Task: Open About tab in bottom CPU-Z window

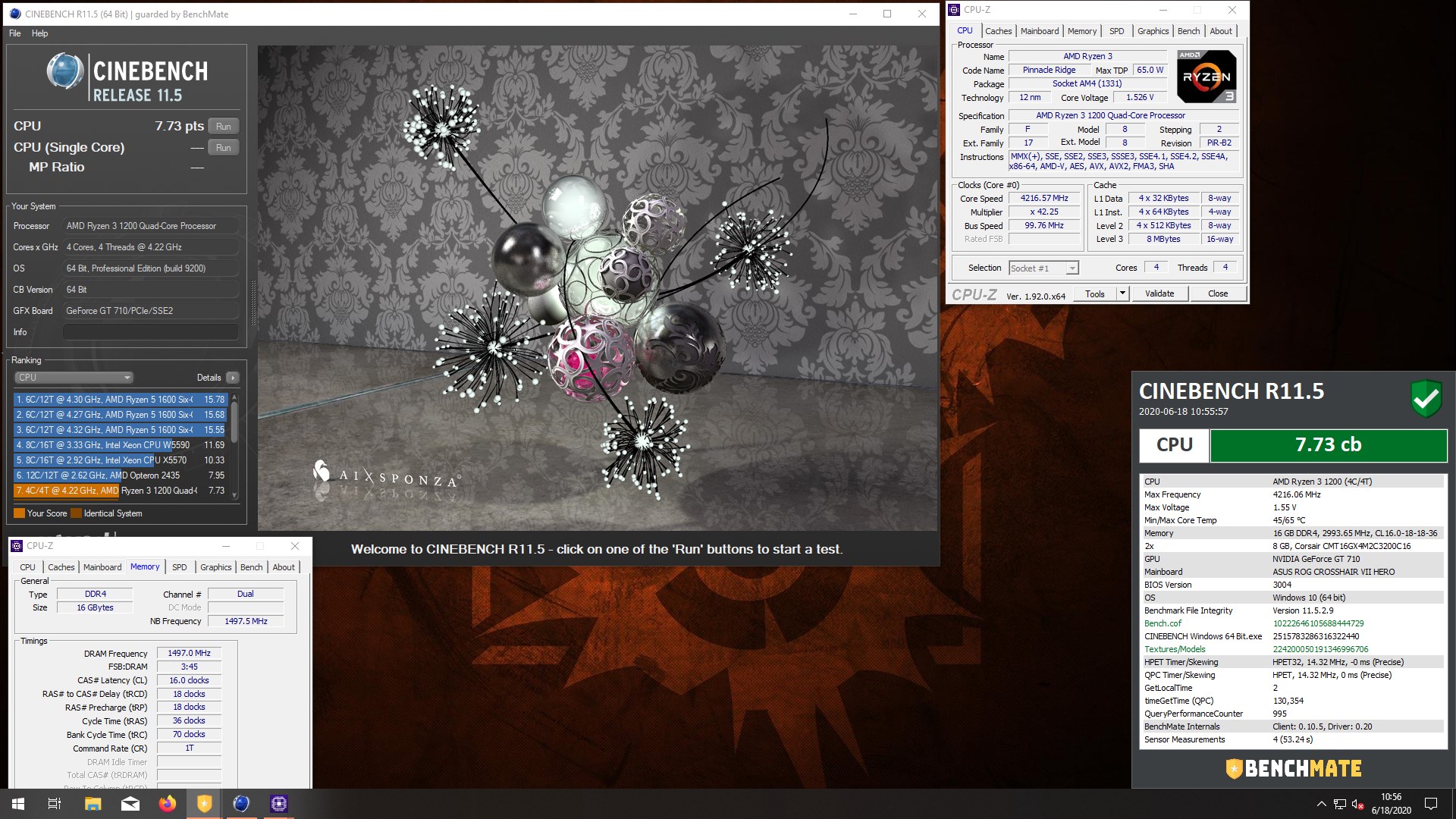Action: 284,567
